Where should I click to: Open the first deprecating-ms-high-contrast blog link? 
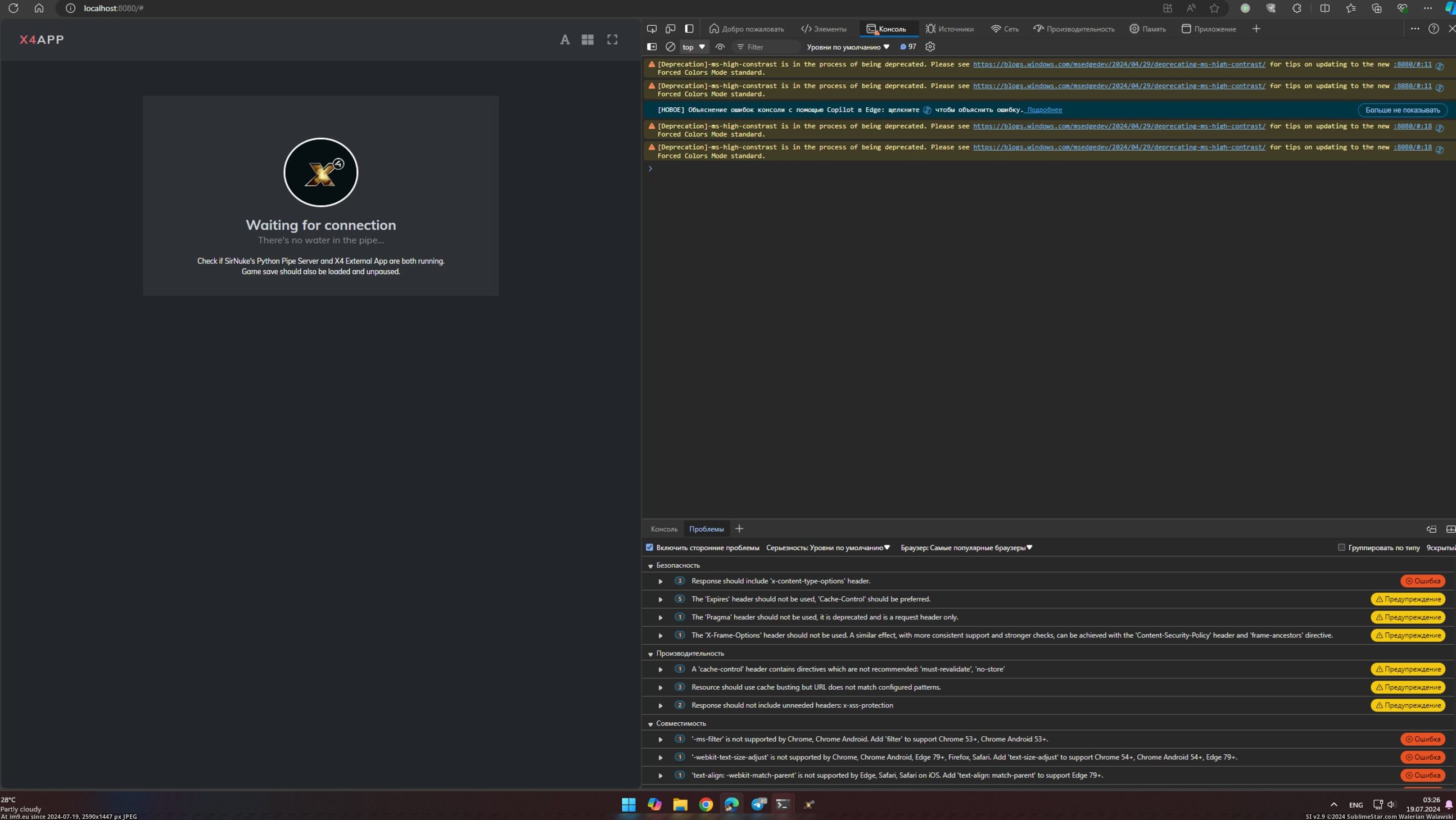click(x=1119, y=65)
